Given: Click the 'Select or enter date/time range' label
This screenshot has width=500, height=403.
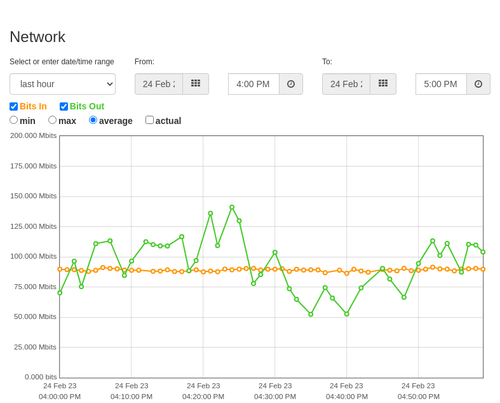Looking at the screenshot, I should pos(62,62).
